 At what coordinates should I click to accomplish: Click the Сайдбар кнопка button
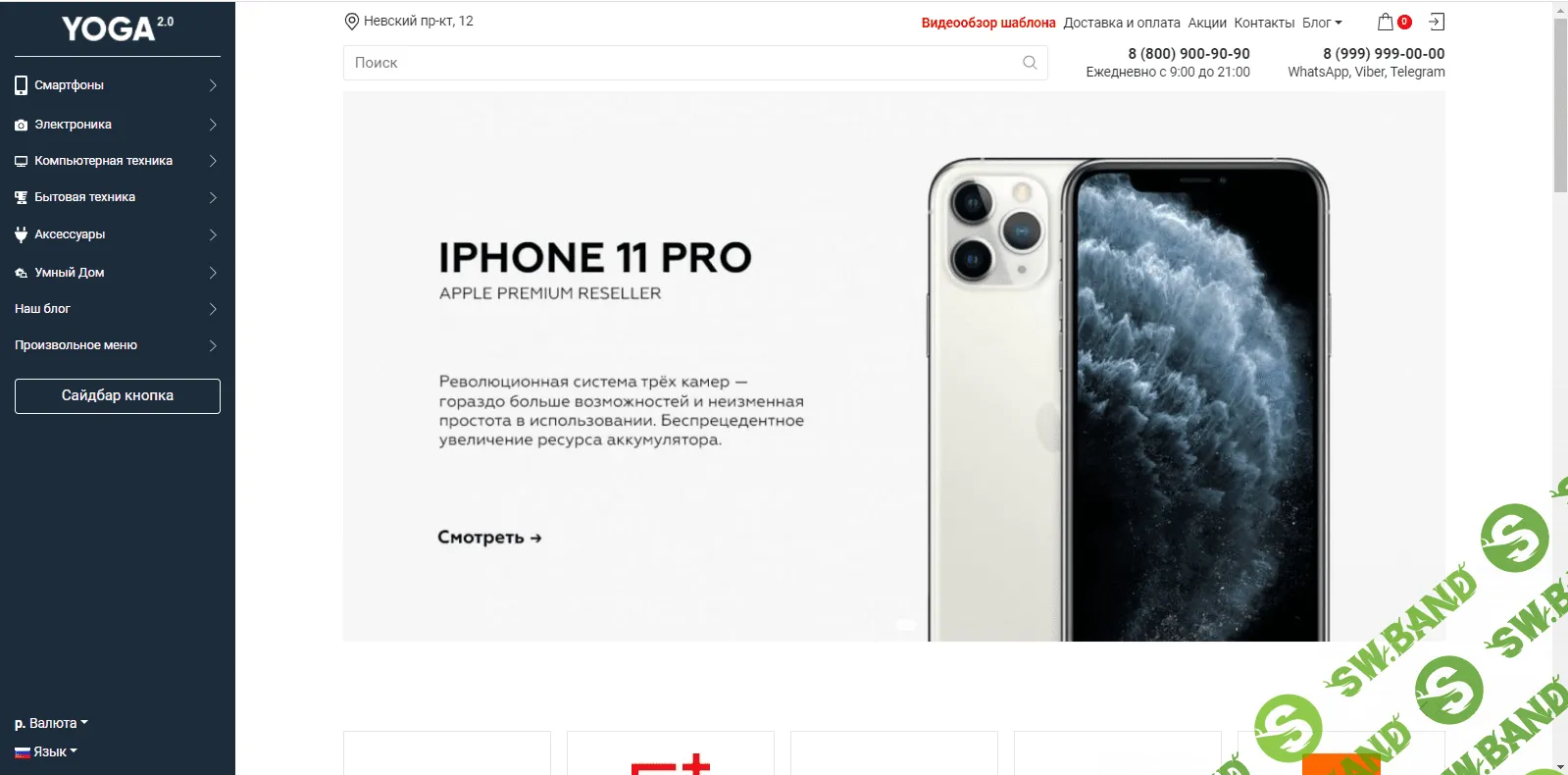(118, 395)
